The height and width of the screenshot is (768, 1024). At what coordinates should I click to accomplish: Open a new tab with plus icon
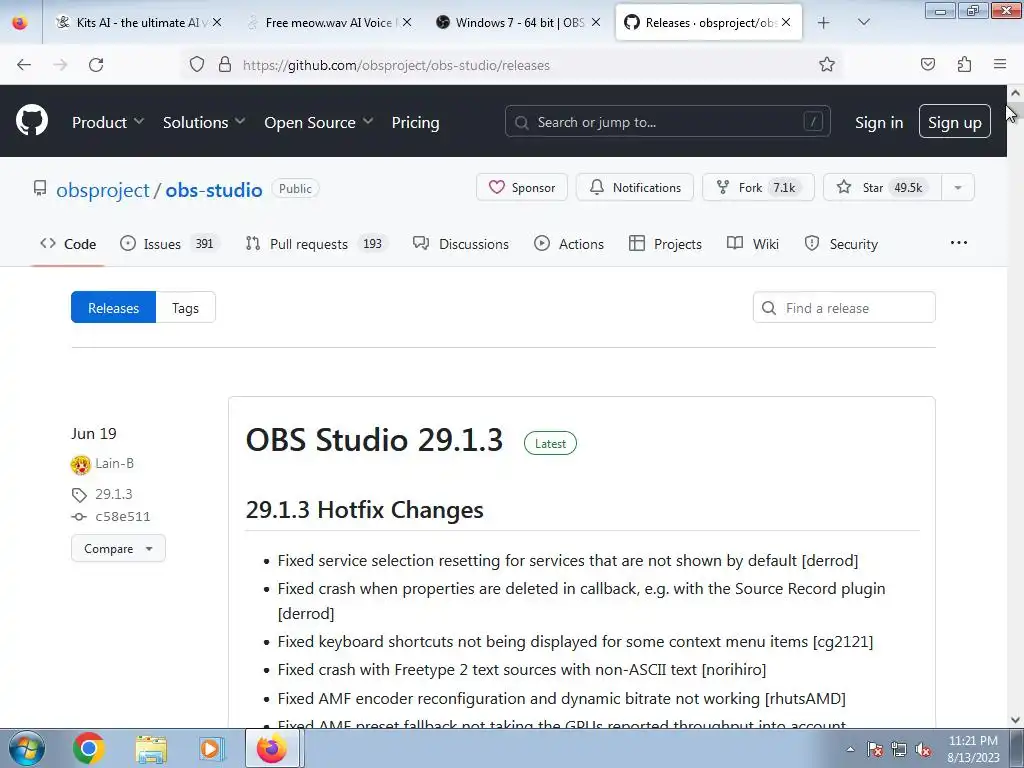824,23
